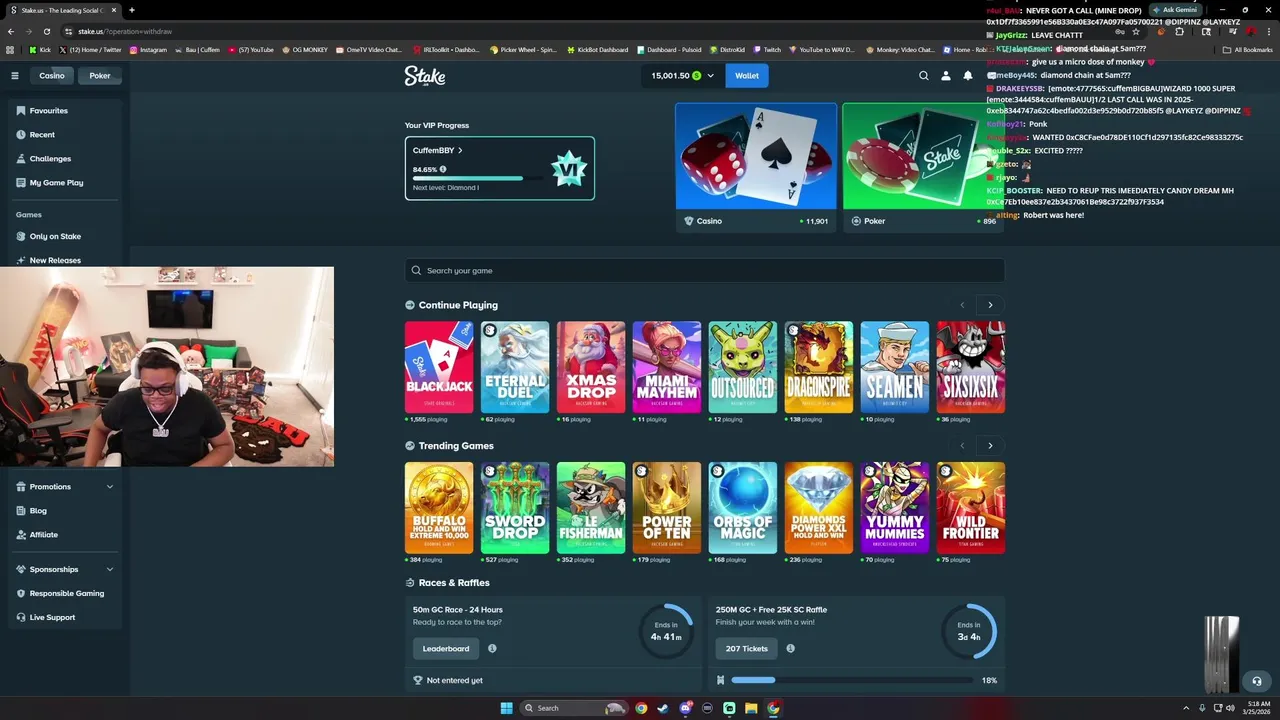
Task: Open the Yummy Mummies game thumbnail
Action: (895, 508)
